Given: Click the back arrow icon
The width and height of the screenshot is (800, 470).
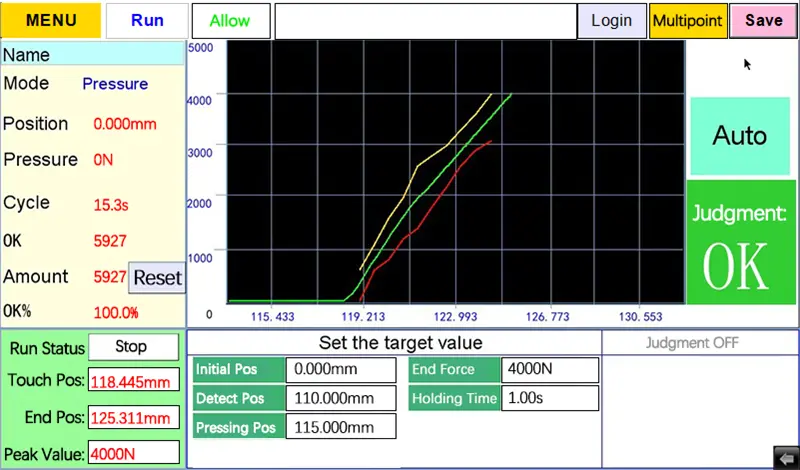Looking at the screenshot, I should (x=786, y=457).
